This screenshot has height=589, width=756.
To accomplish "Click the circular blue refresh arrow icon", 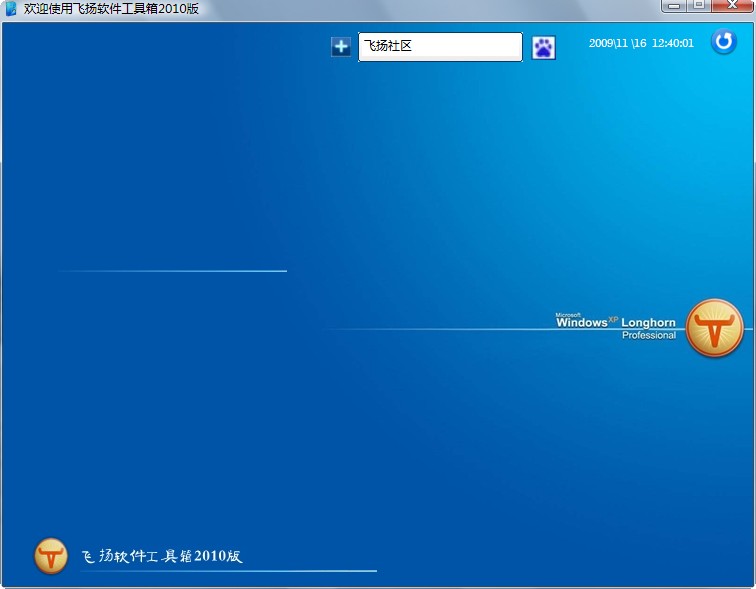I will click(724, 41).
